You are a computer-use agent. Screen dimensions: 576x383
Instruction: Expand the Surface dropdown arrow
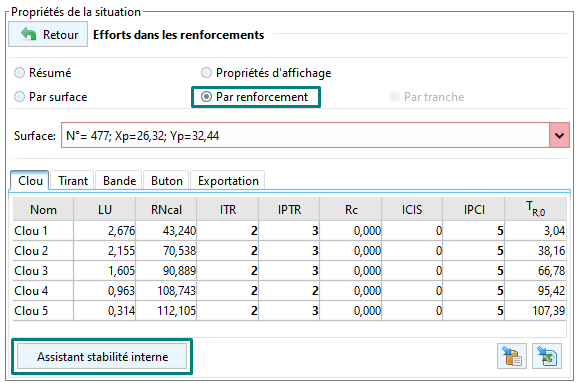tap(559, 136)
